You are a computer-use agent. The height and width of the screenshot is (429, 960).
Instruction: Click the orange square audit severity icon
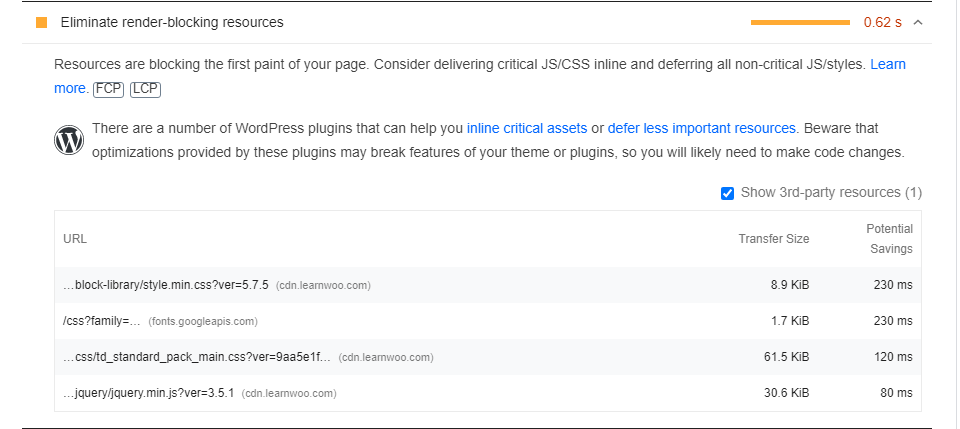pyautogui.click(x=41, y=22)
